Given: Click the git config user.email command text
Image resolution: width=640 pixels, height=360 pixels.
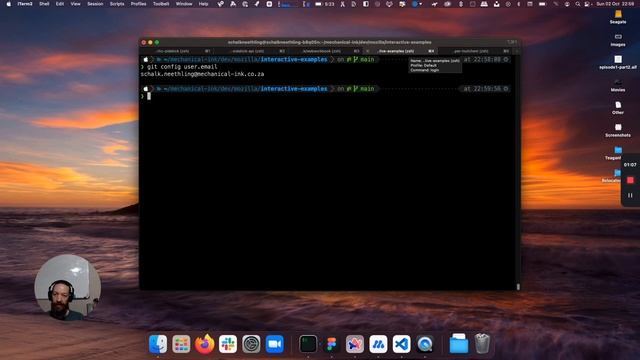Looking at the screenshot, I should point(182,67).
